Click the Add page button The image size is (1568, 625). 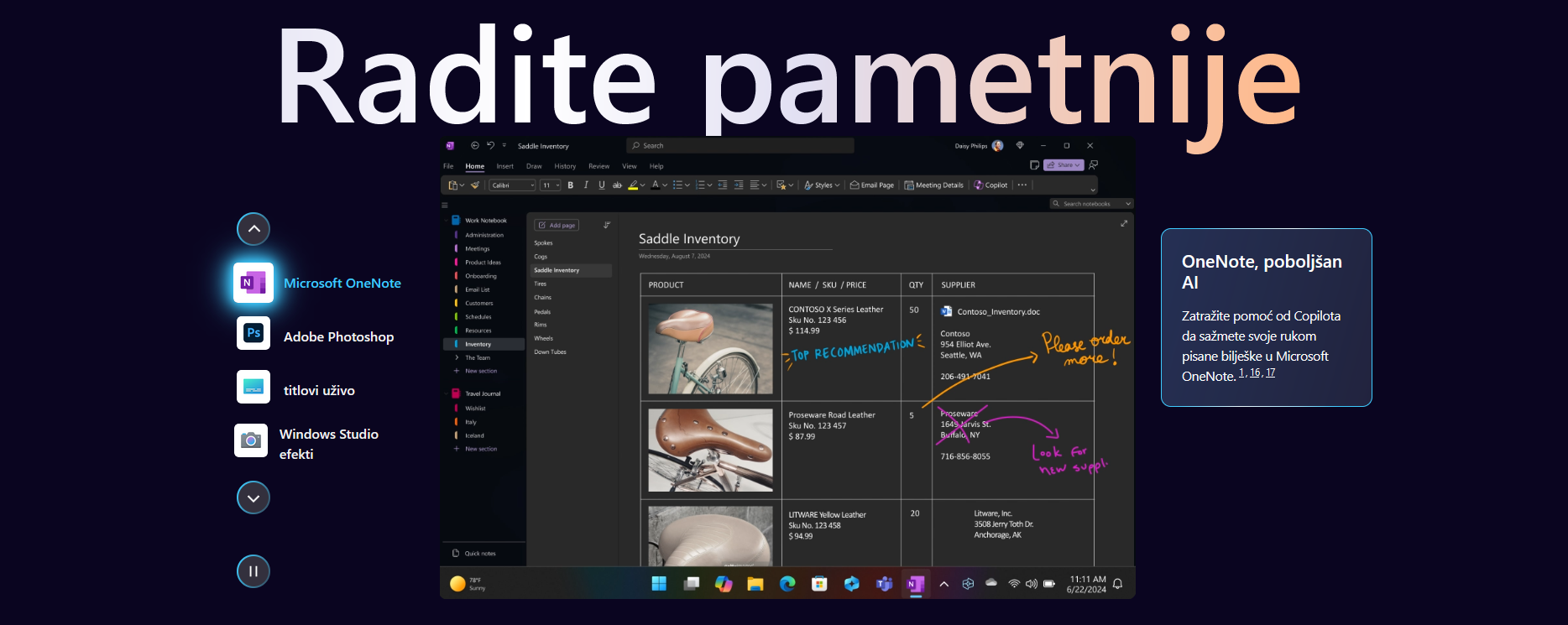point(557,225)
